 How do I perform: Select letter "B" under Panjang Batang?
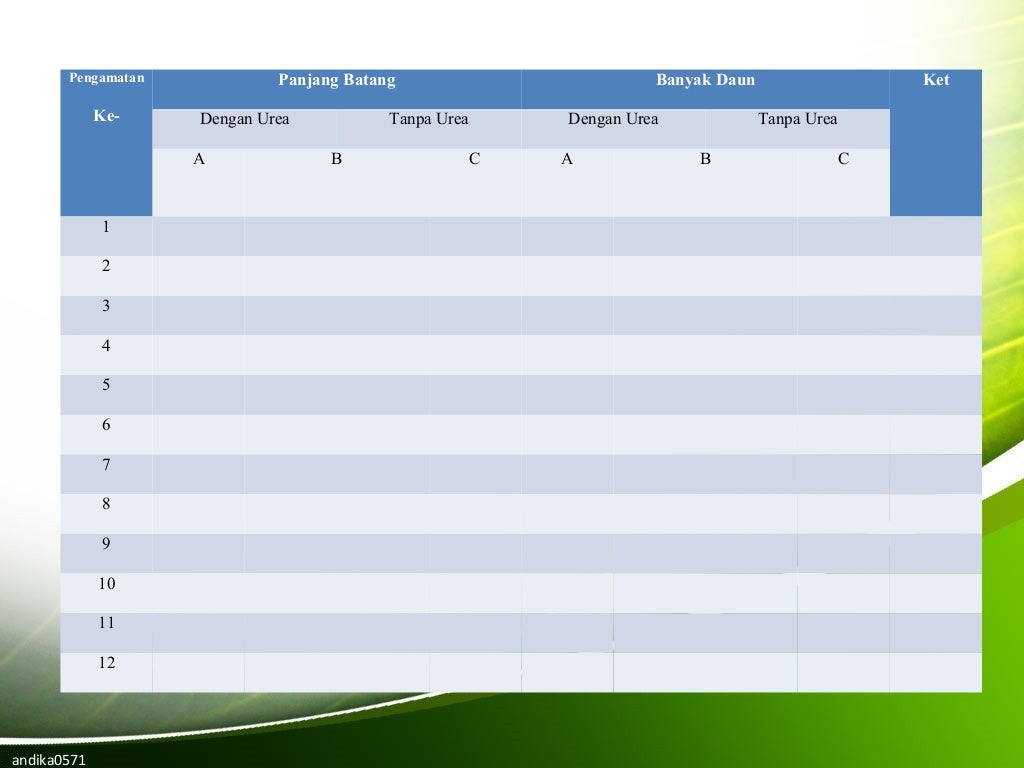pos(336,159)
